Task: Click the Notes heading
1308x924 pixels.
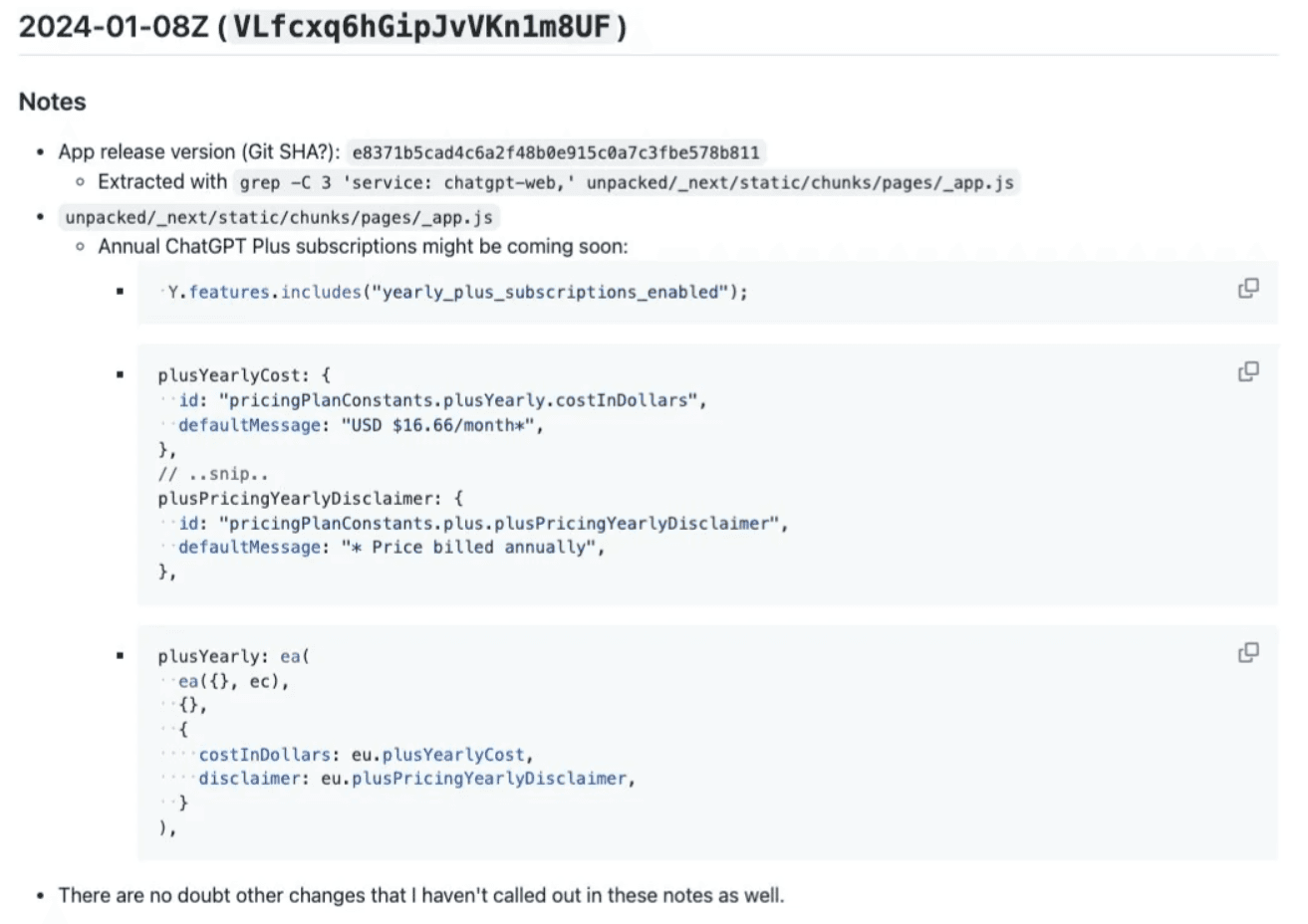Action: pos(52,102)
